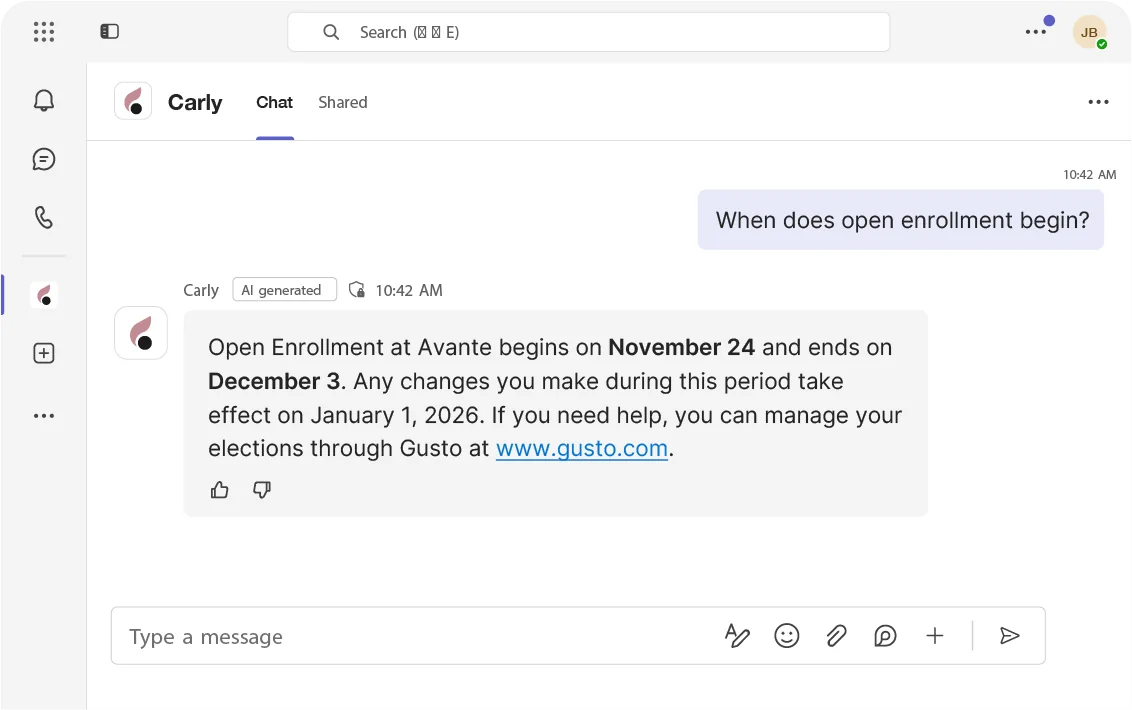Screen dimensions: 1132x710
Task: Attach a file with paperclip
Action: point(836,636)
